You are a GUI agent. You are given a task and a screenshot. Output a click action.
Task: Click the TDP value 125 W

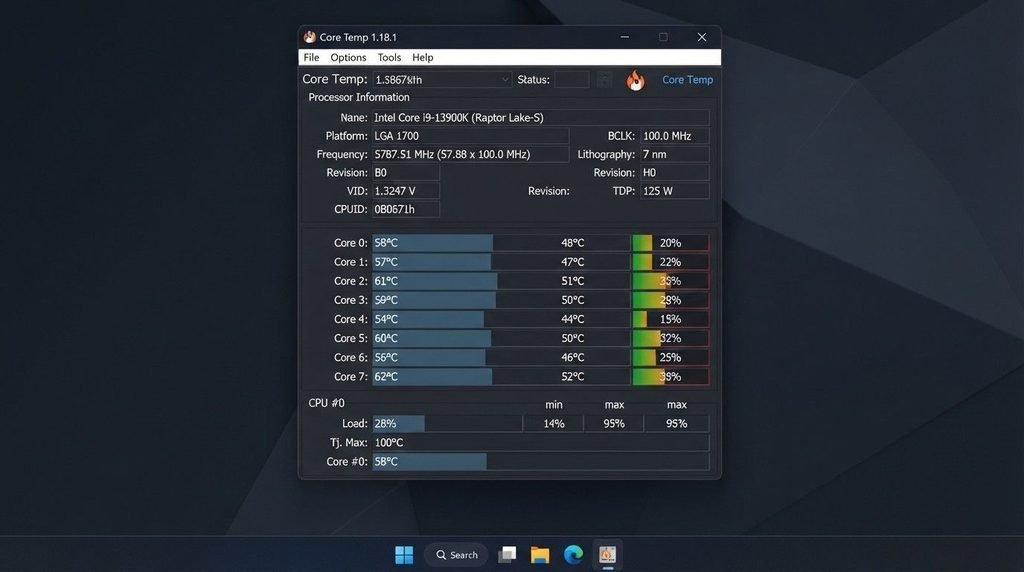(675, 191)
